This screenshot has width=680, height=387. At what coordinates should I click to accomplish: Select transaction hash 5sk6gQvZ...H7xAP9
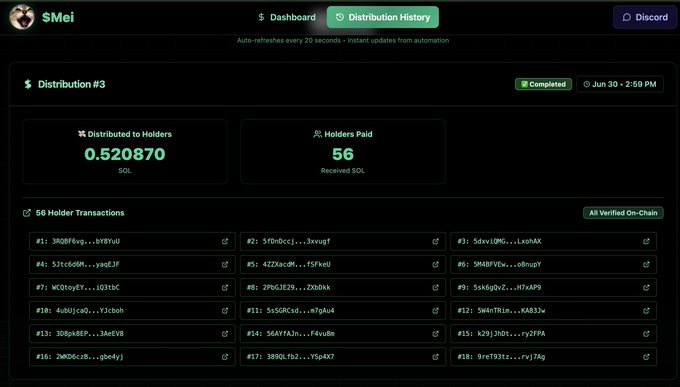coord(507,287)
